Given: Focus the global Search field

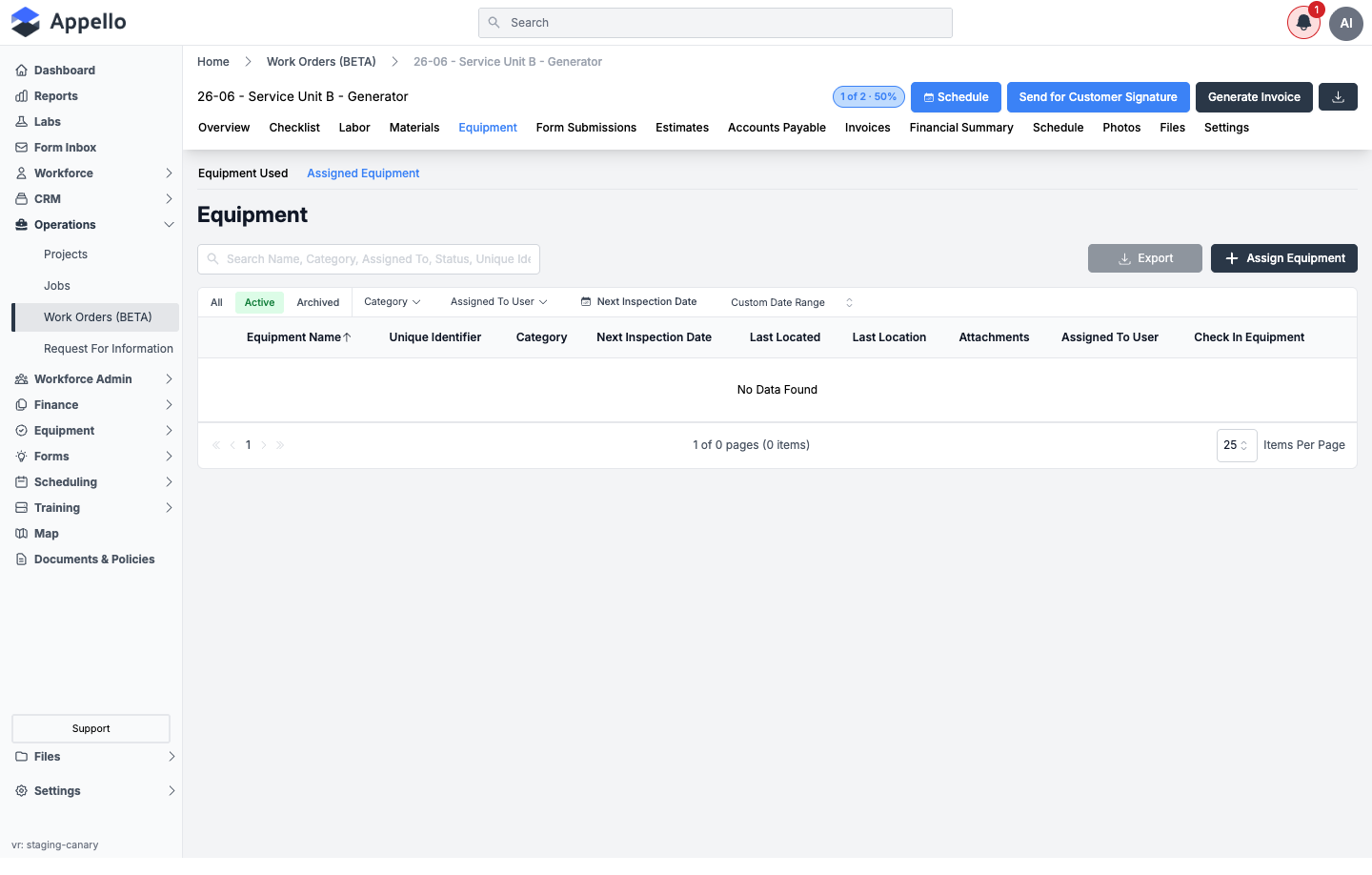Looking at the screenshot, I should pyautogui.click(x=716, y=23).
